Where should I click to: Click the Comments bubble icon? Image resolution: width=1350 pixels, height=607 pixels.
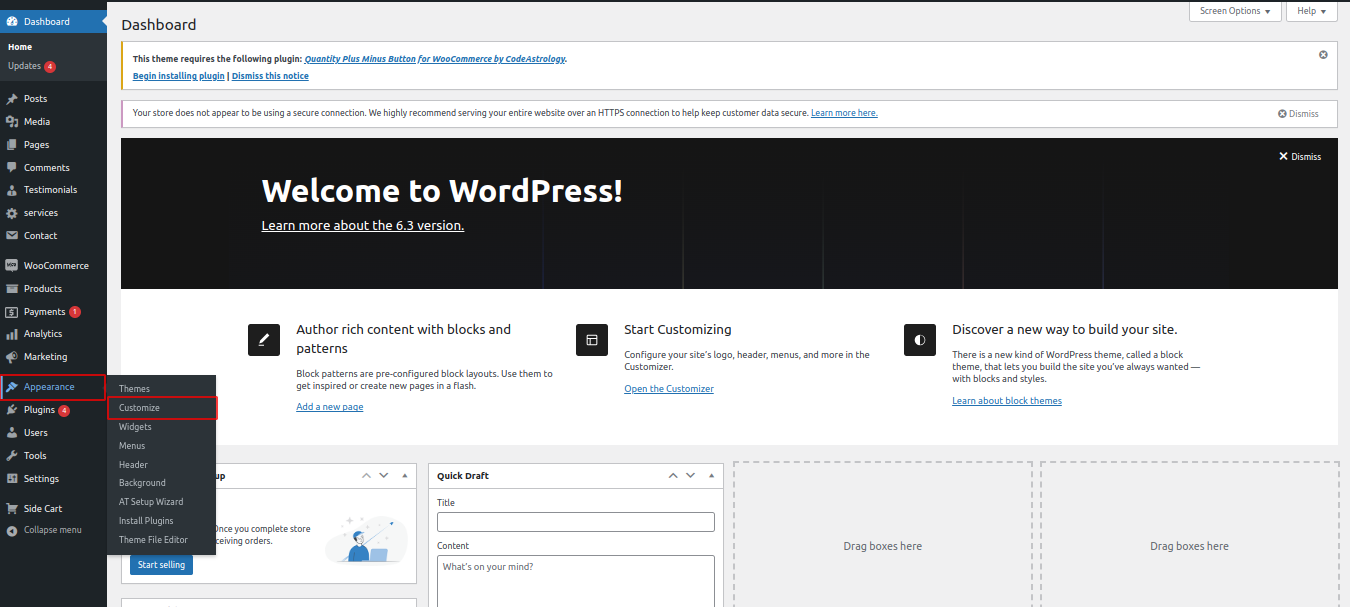click(12, 168)
